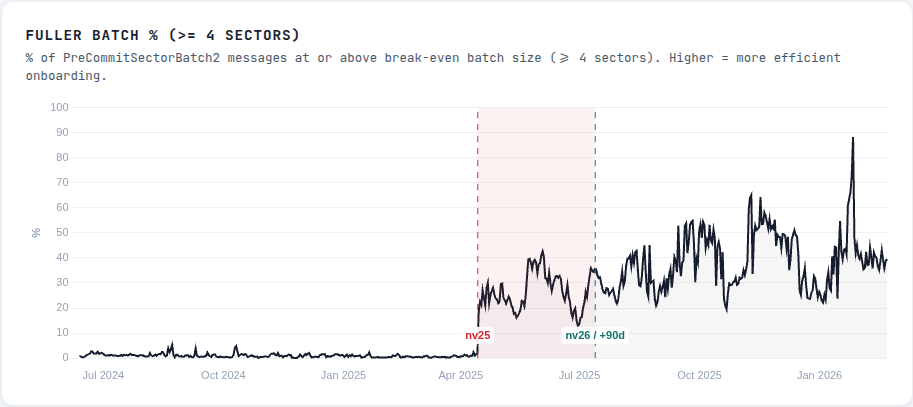This screenshot has width=913, height=407.
Task: Select the Jul 2024 x-axis label
Action: coord(103,376)
